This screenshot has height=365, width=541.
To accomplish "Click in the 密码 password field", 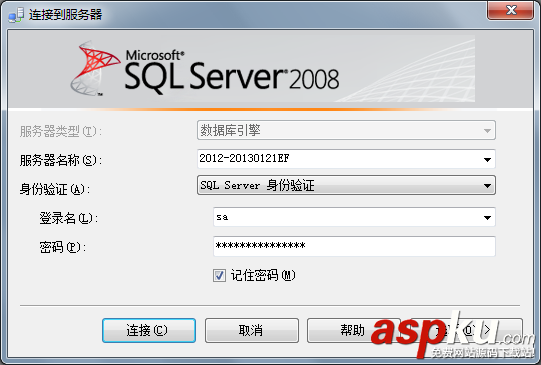I will 354,246.
